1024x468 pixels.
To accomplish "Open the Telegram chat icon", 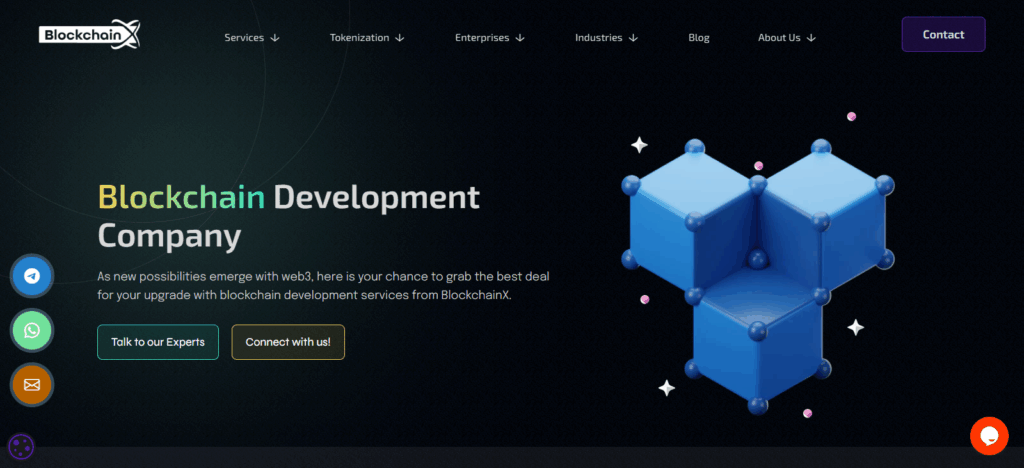I will (32, 275).
